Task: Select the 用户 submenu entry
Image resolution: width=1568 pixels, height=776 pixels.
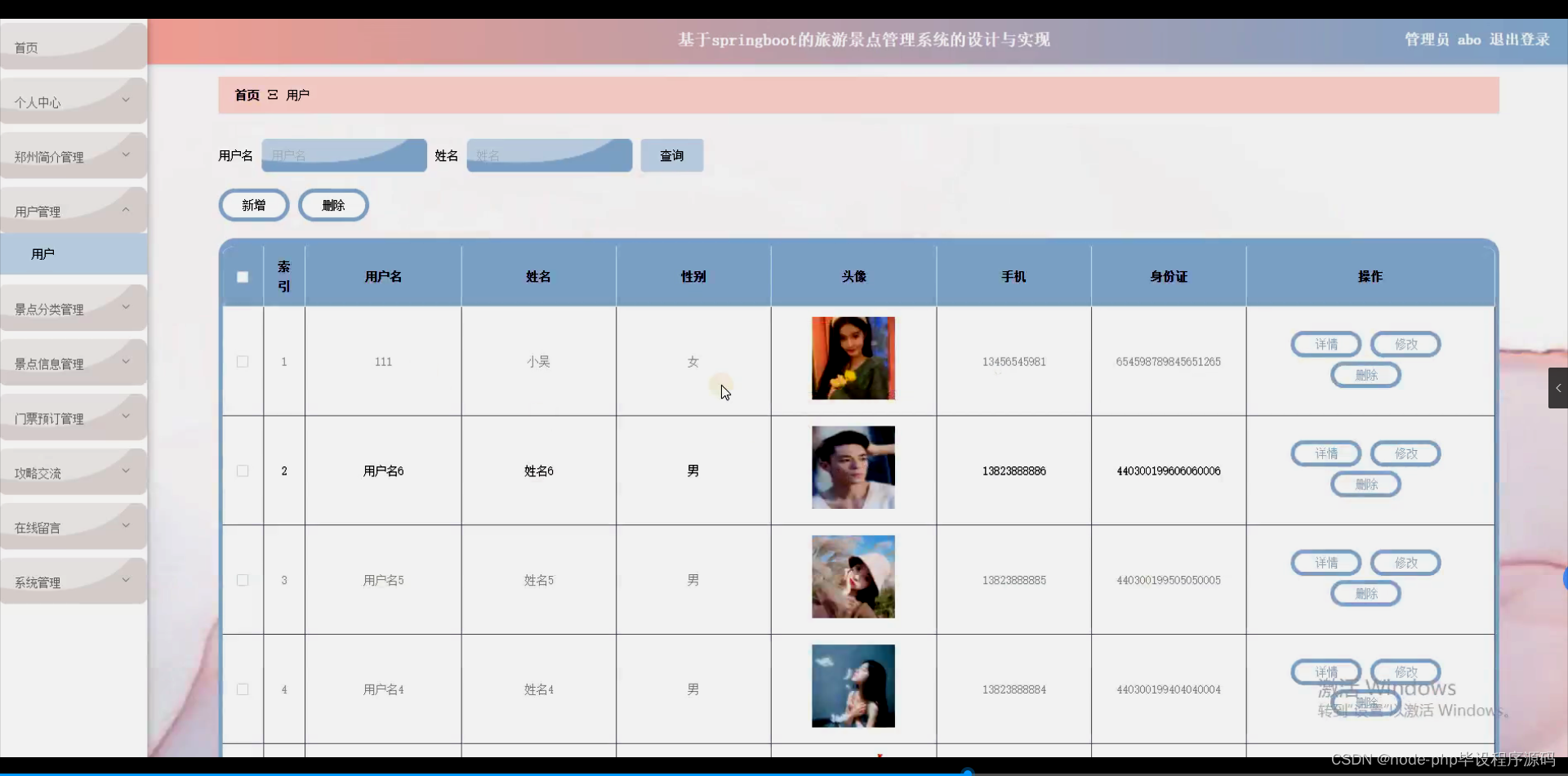Action: pos(42,253)
